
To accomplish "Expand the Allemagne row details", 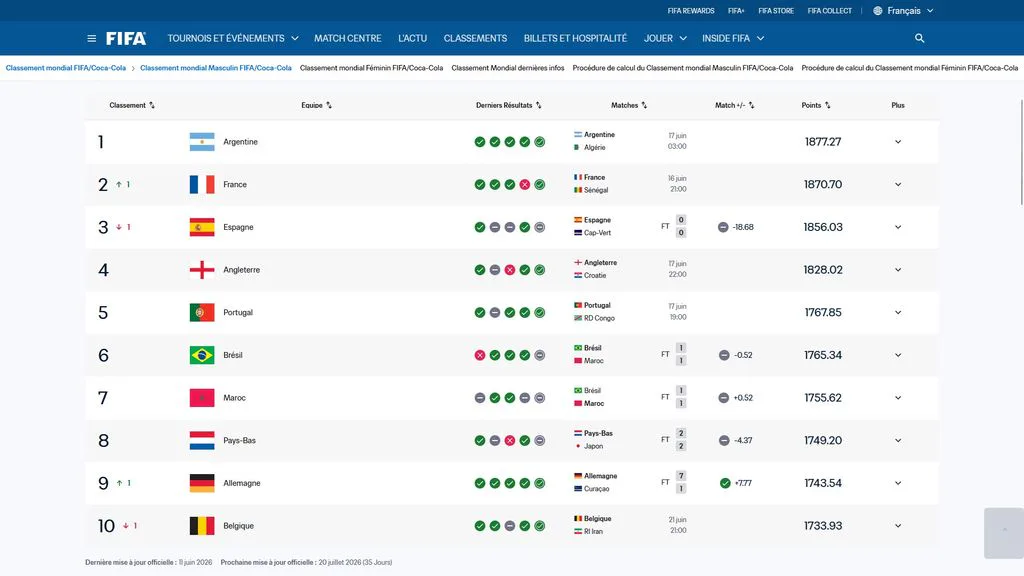I will [x=898, y=483].
